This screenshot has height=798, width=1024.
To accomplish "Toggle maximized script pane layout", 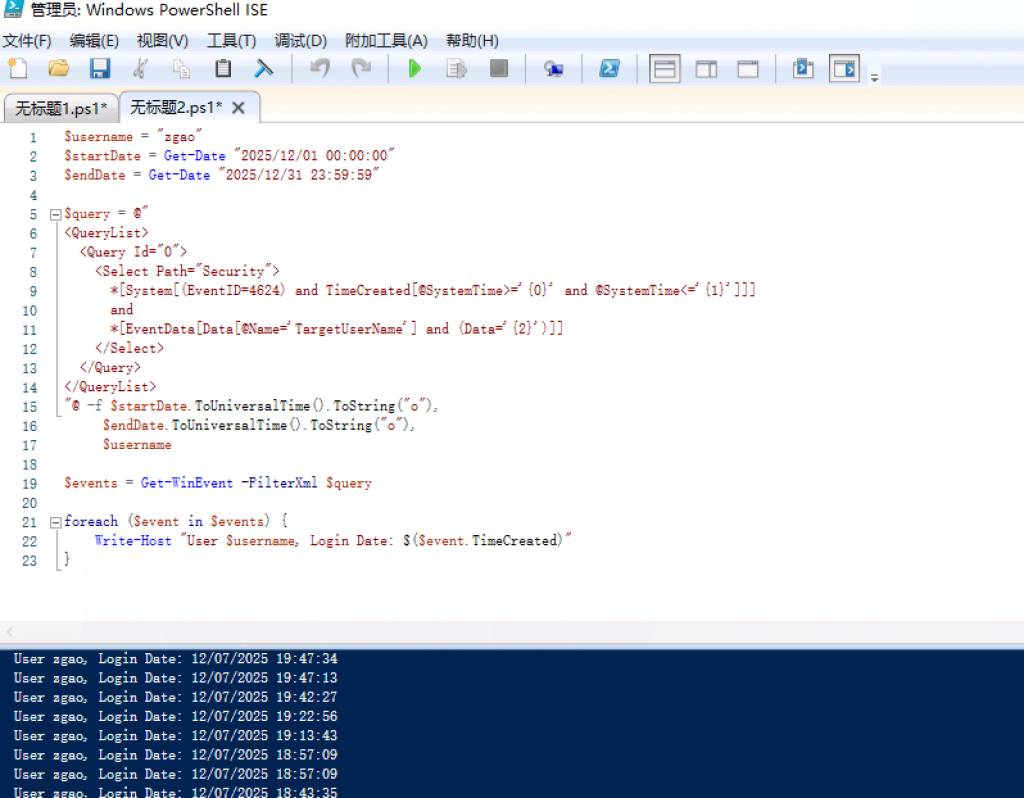I will [748, 69].
